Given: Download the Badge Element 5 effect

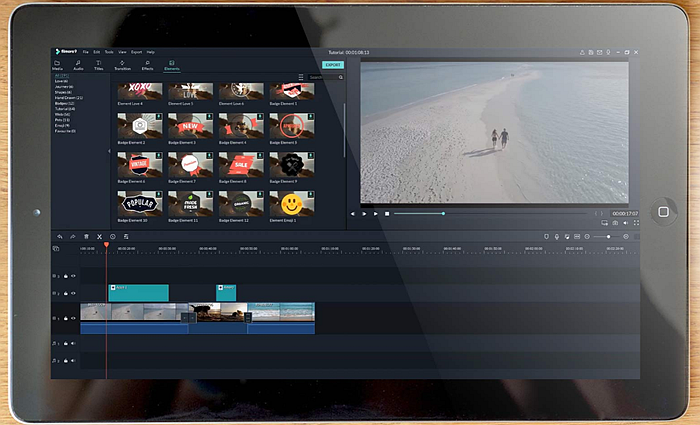Looking at the screenshot, I should pos(310,117).
